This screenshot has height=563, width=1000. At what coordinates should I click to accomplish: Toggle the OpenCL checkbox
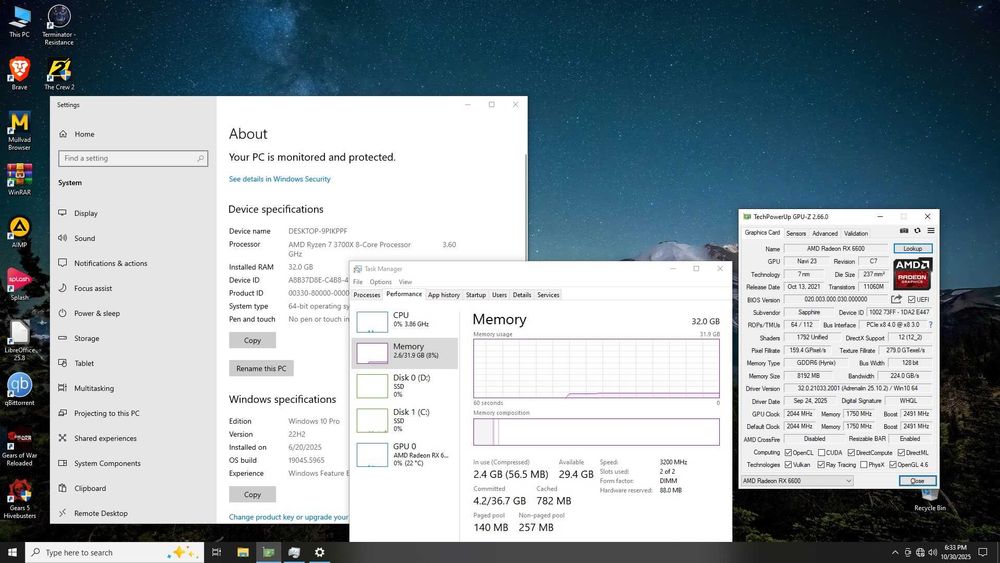click(x=788, y=452)
